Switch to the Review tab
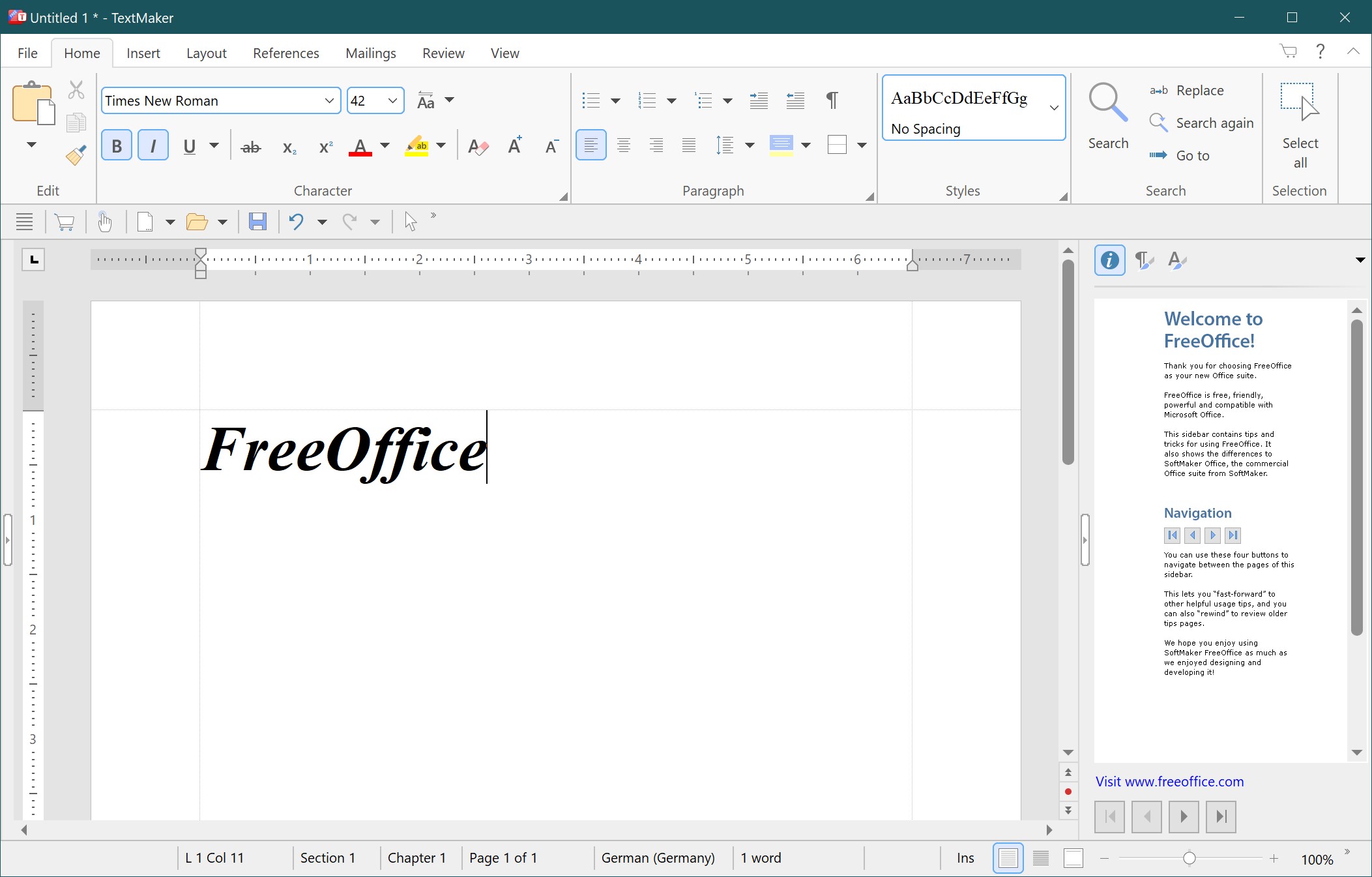 coord(443,53)
